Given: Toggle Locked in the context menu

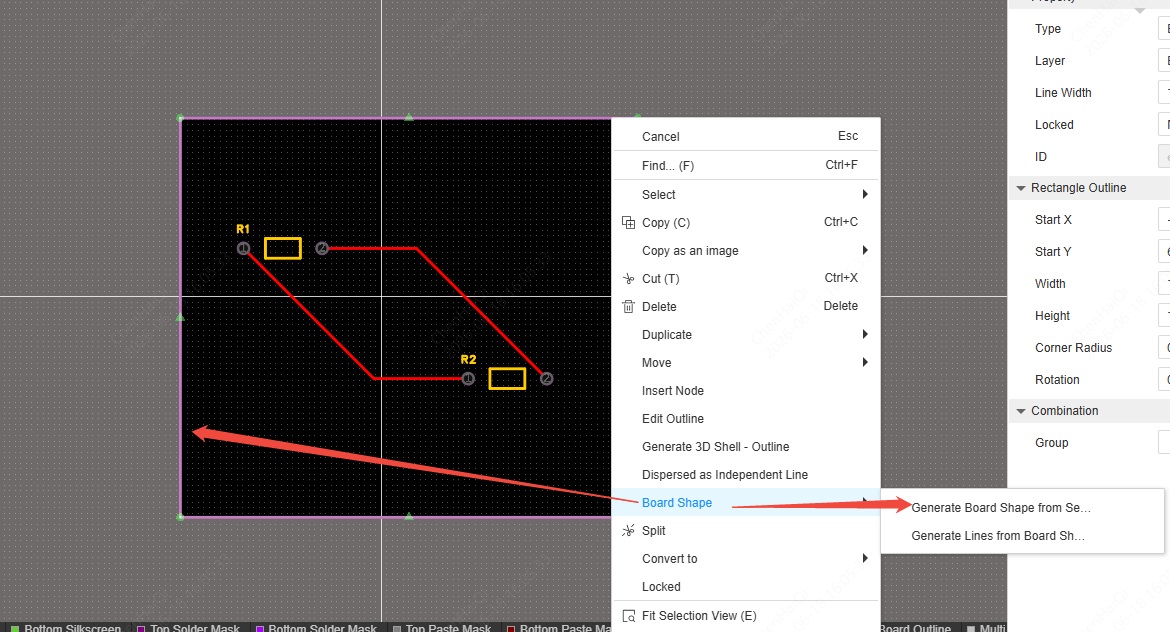Looking at the screenshot, I should pos(746,586).
